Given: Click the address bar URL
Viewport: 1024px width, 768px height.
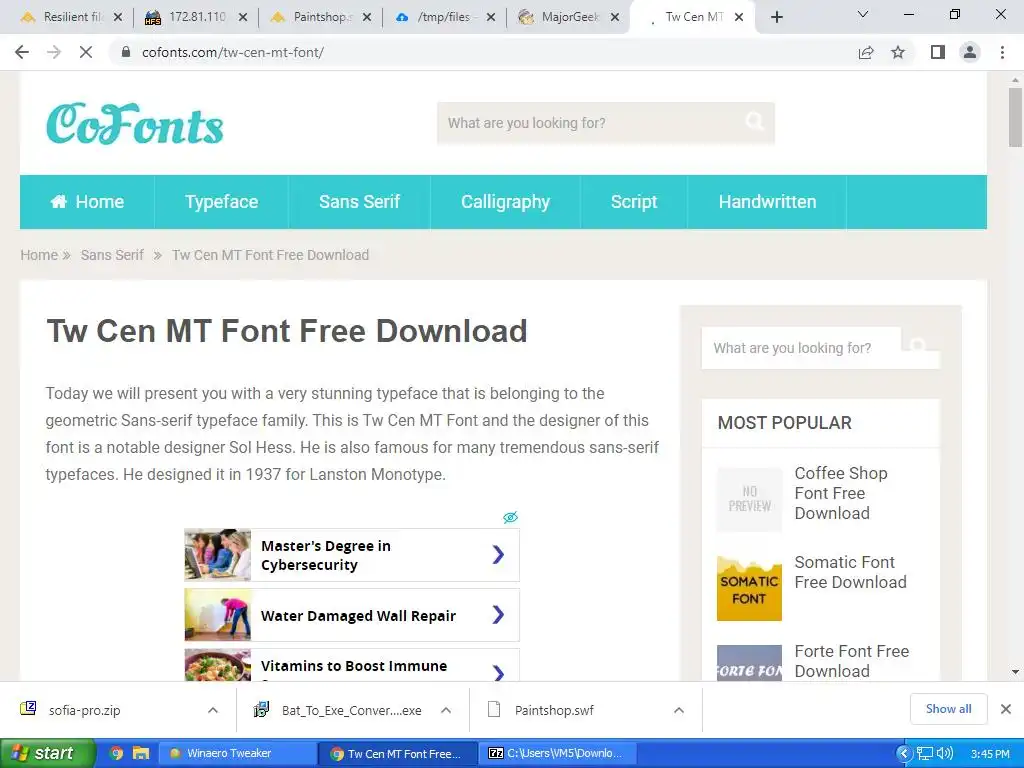Looking at the screenshot, I should coord(232,52).
